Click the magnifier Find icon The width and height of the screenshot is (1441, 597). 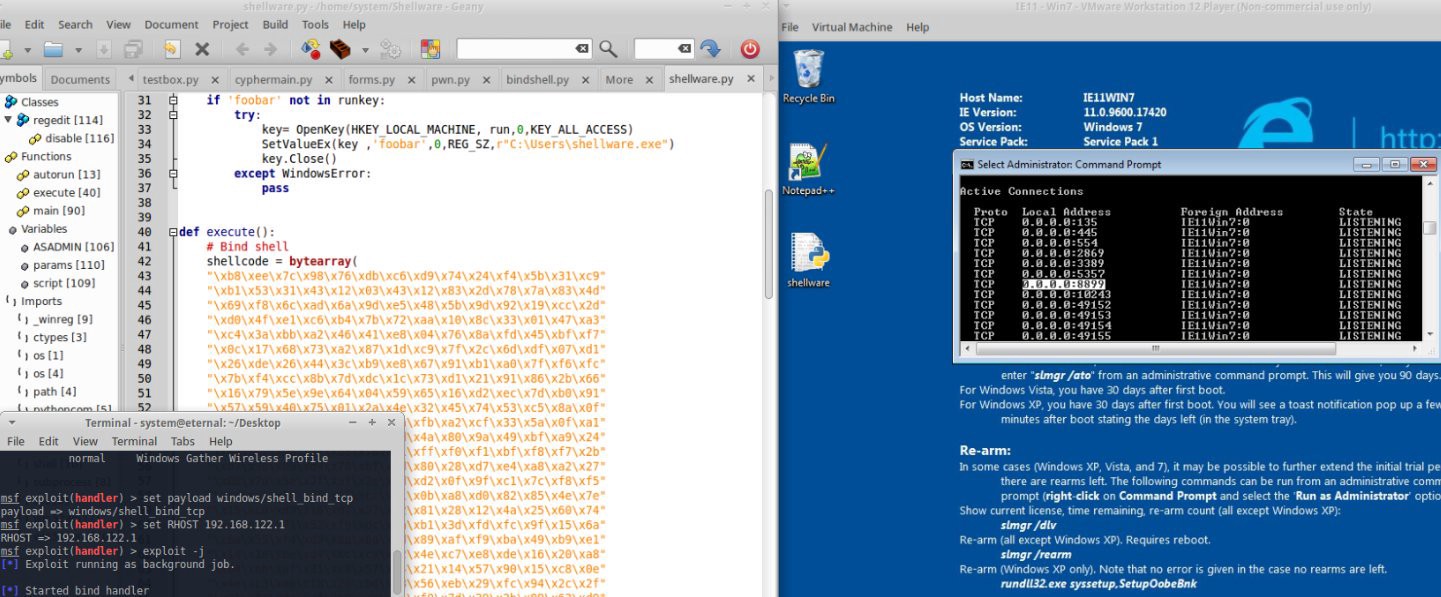point(608,48)
